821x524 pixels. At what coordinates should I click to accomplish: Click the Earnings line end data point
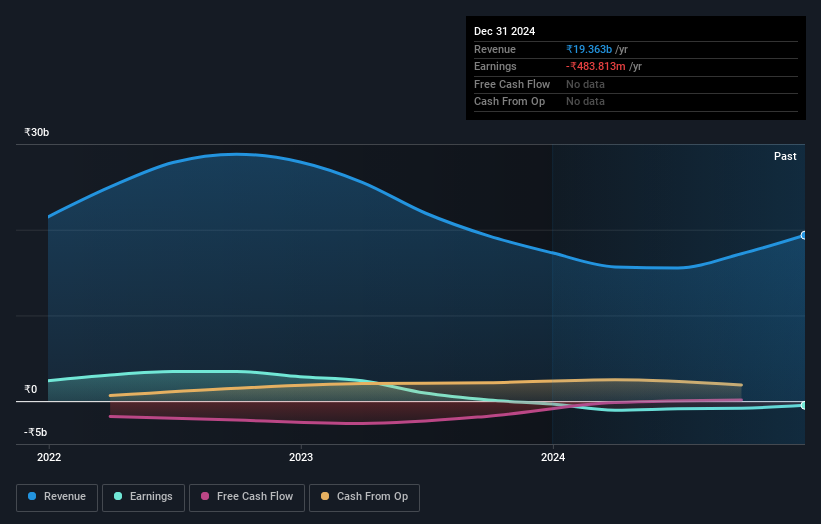coord(804,405)
